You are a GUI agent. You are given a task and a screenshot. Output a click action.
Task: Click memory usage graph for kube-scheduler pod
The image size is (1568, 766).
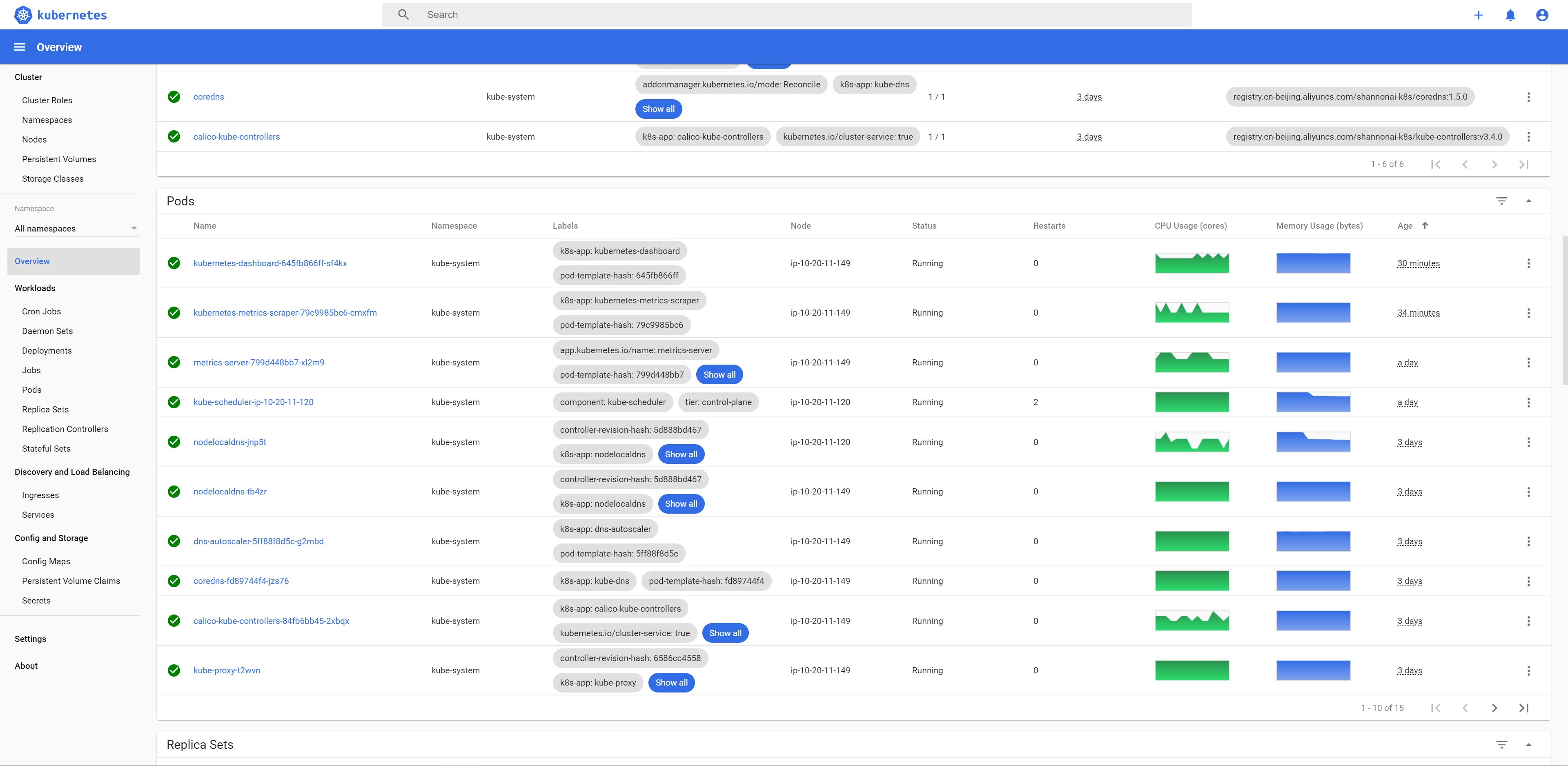1313,402
